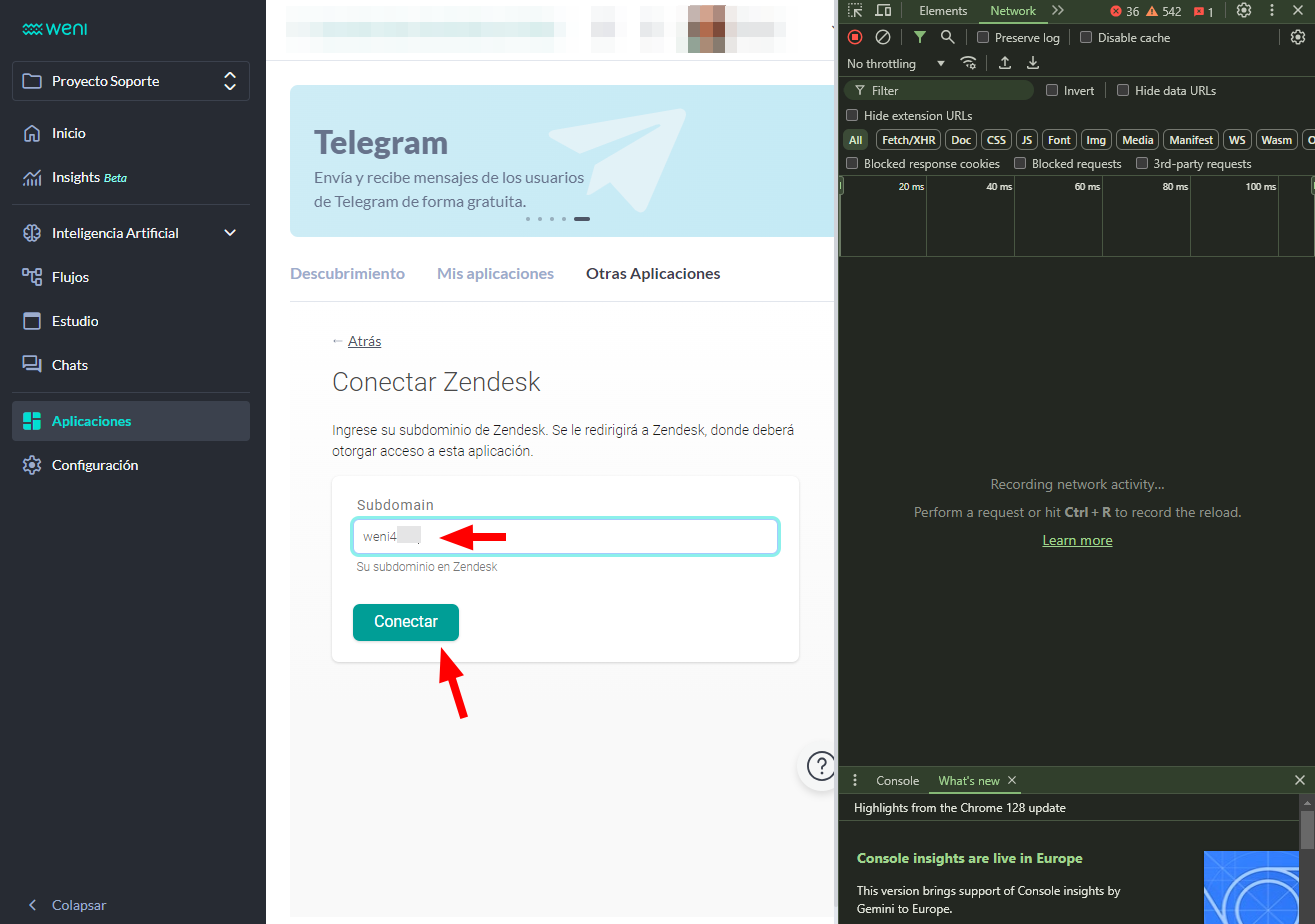1315x924 pixels.
Task: Toggle the device toolbar in DevTools
Action: 884,10
